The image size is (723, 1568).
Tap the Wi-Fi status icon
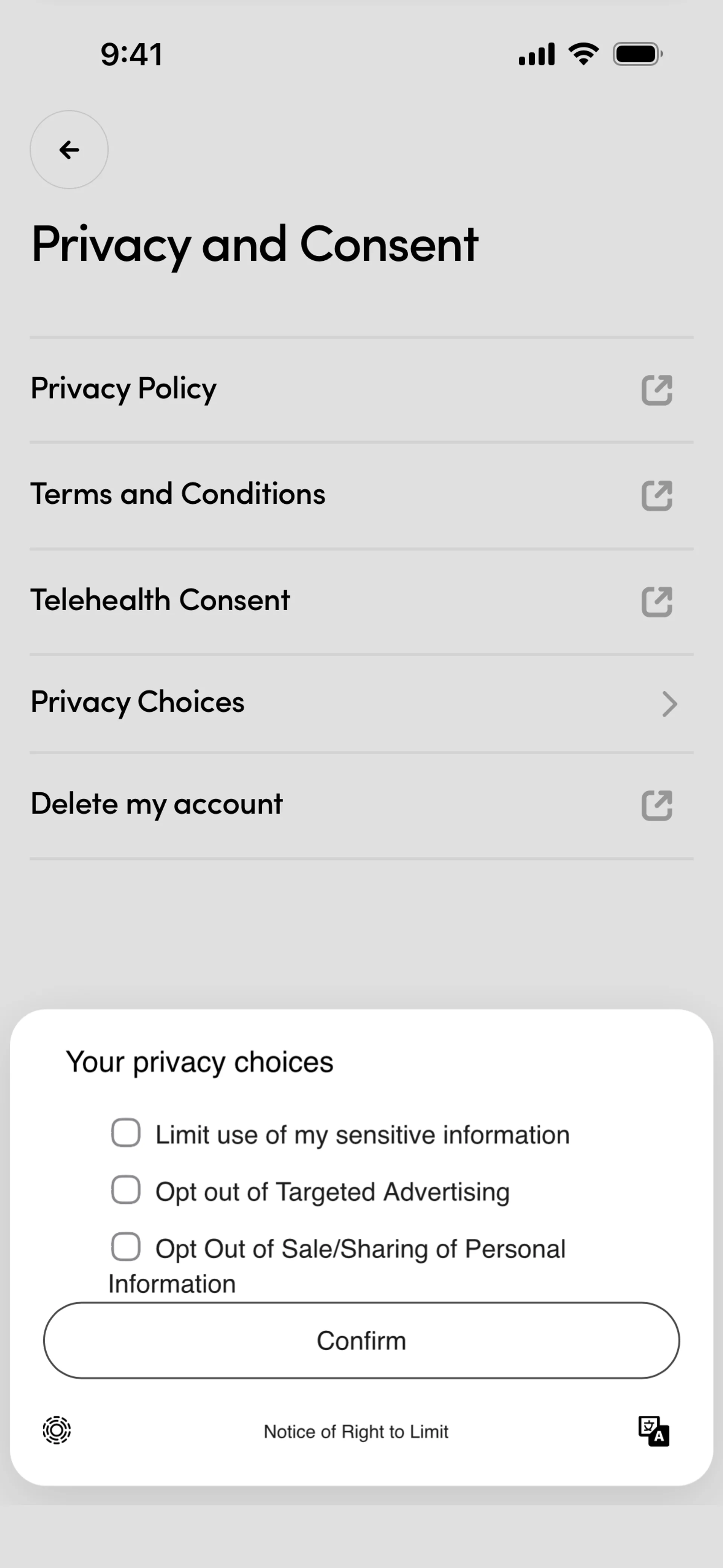[583, 54]
